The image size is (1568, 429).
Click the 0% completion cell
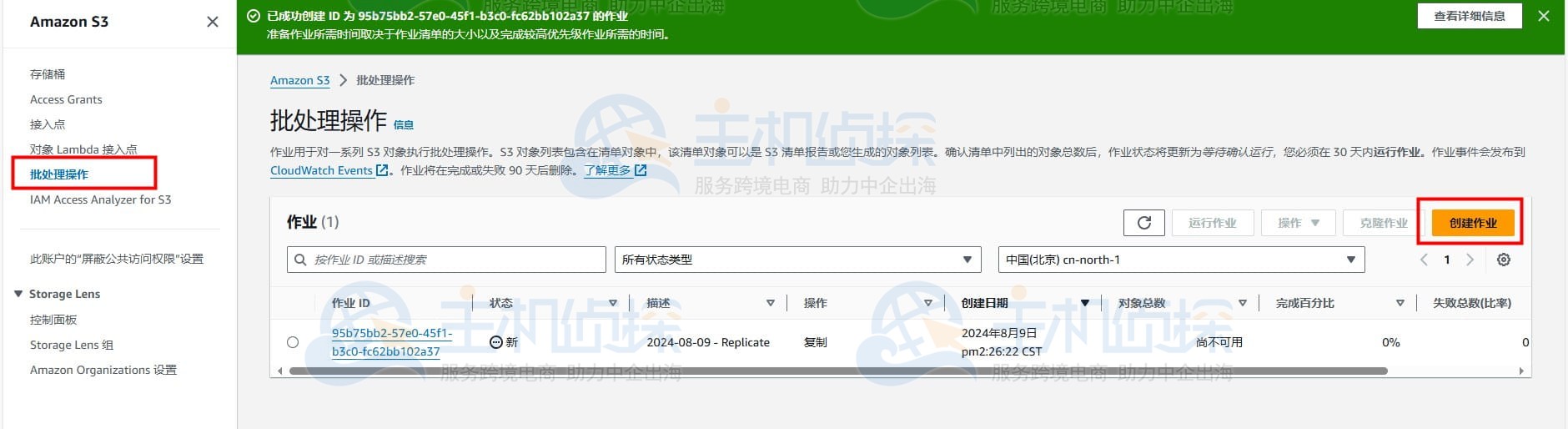(1390, 342)
